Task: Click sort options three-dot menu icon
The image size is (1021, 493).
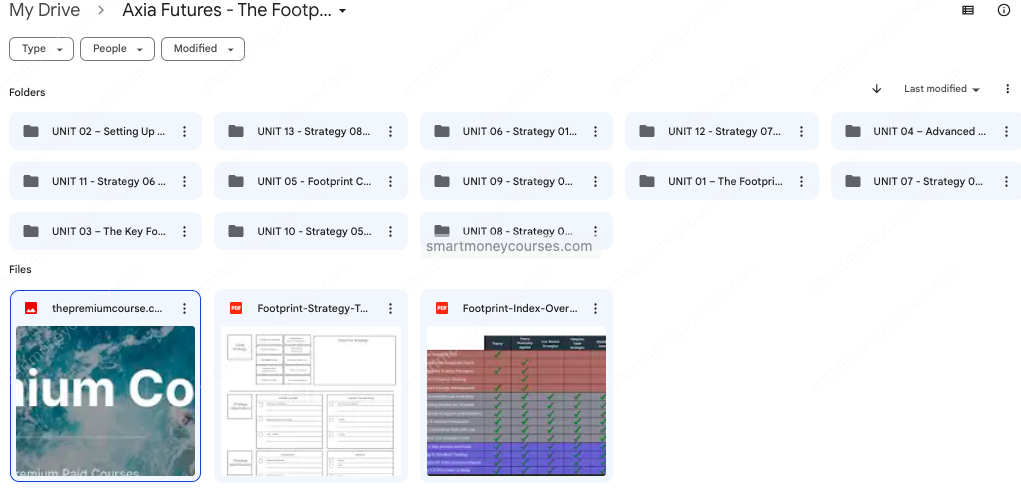Action: click(x=1006, y=89)
